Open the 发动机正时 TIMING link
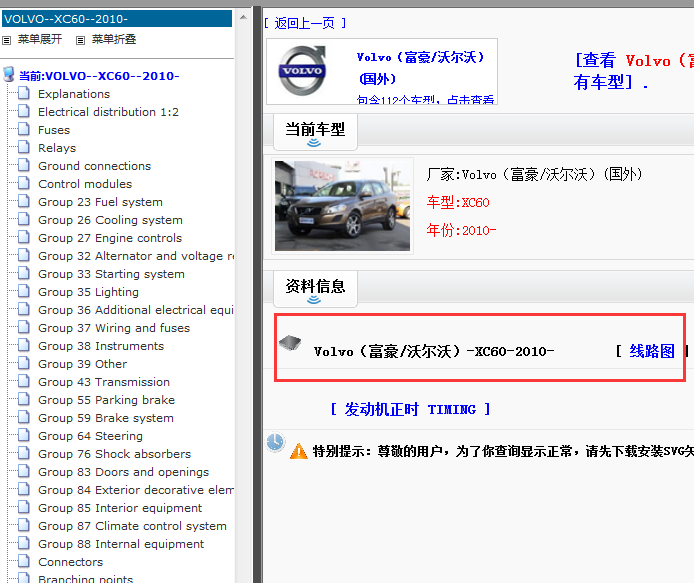 pyautogui.click(x=410, y=409)
